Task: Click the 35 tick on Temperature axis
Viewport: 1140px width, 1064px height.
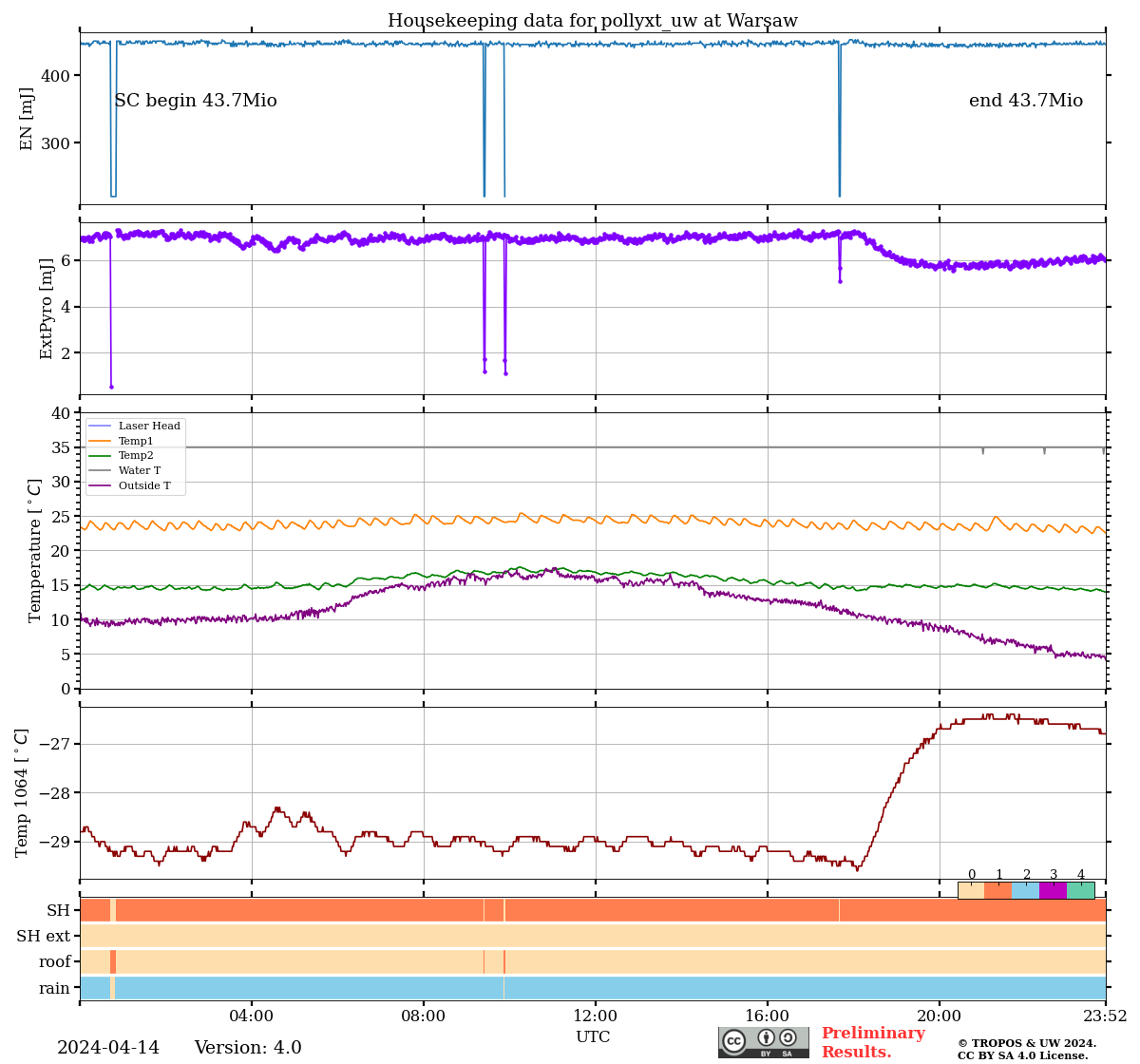Action: (x=62, y=447)
